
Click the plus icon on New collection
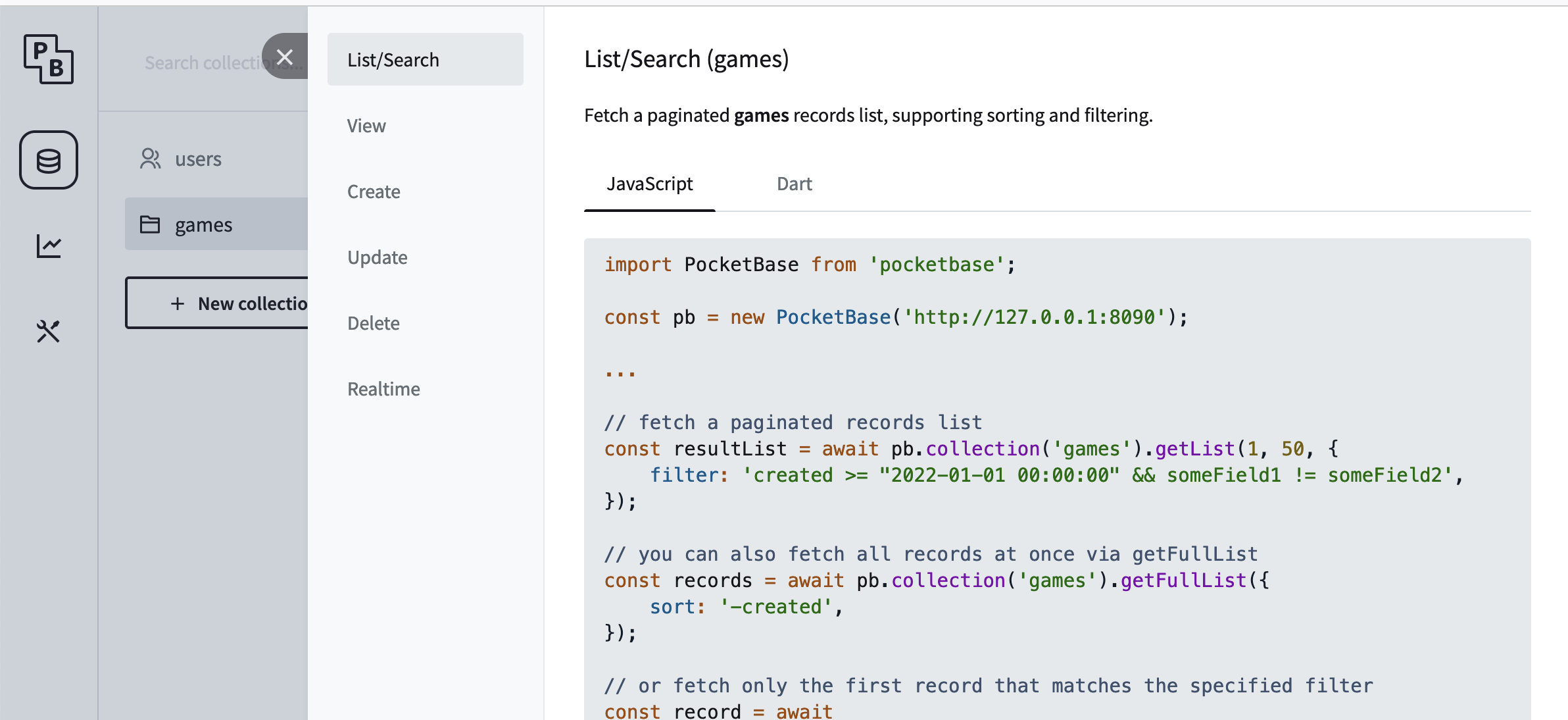pos(178,303)
